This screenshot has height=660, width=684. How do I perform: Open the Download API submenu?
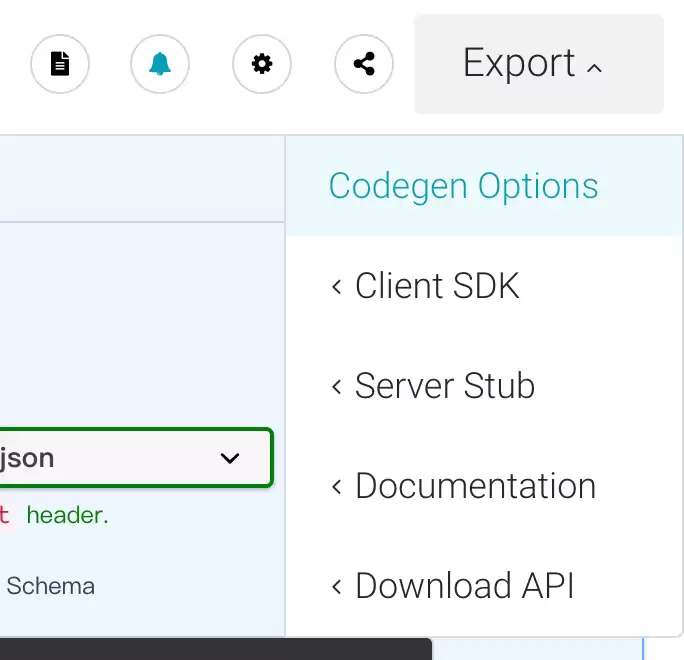[484, 586]
